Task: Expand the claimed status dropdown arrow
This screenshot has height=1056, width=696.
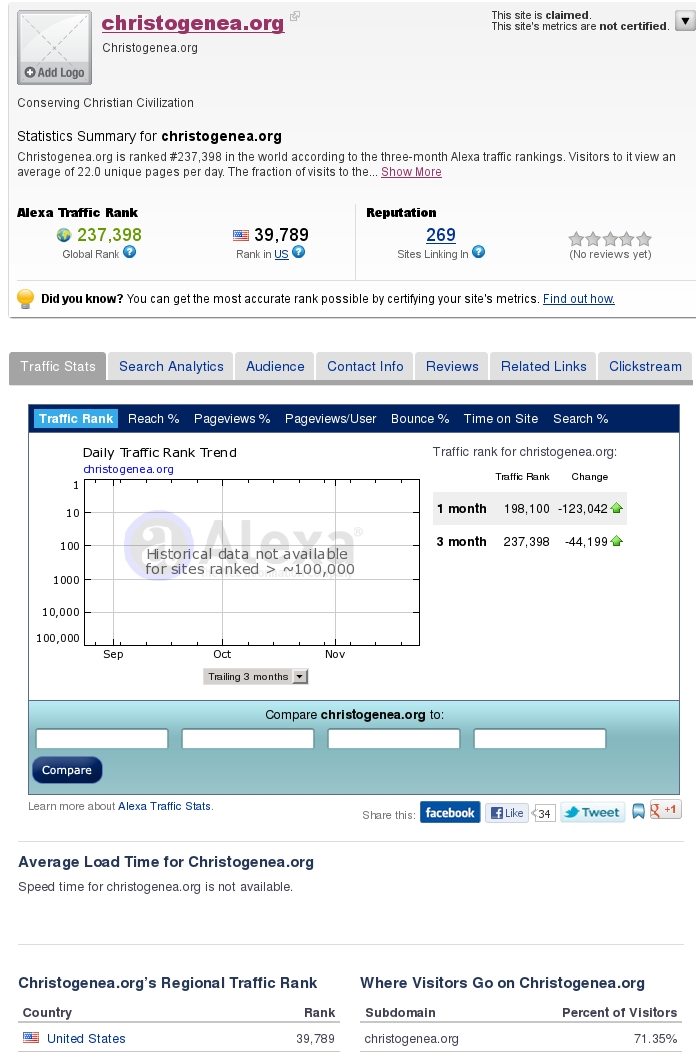Action: point(685,21)
